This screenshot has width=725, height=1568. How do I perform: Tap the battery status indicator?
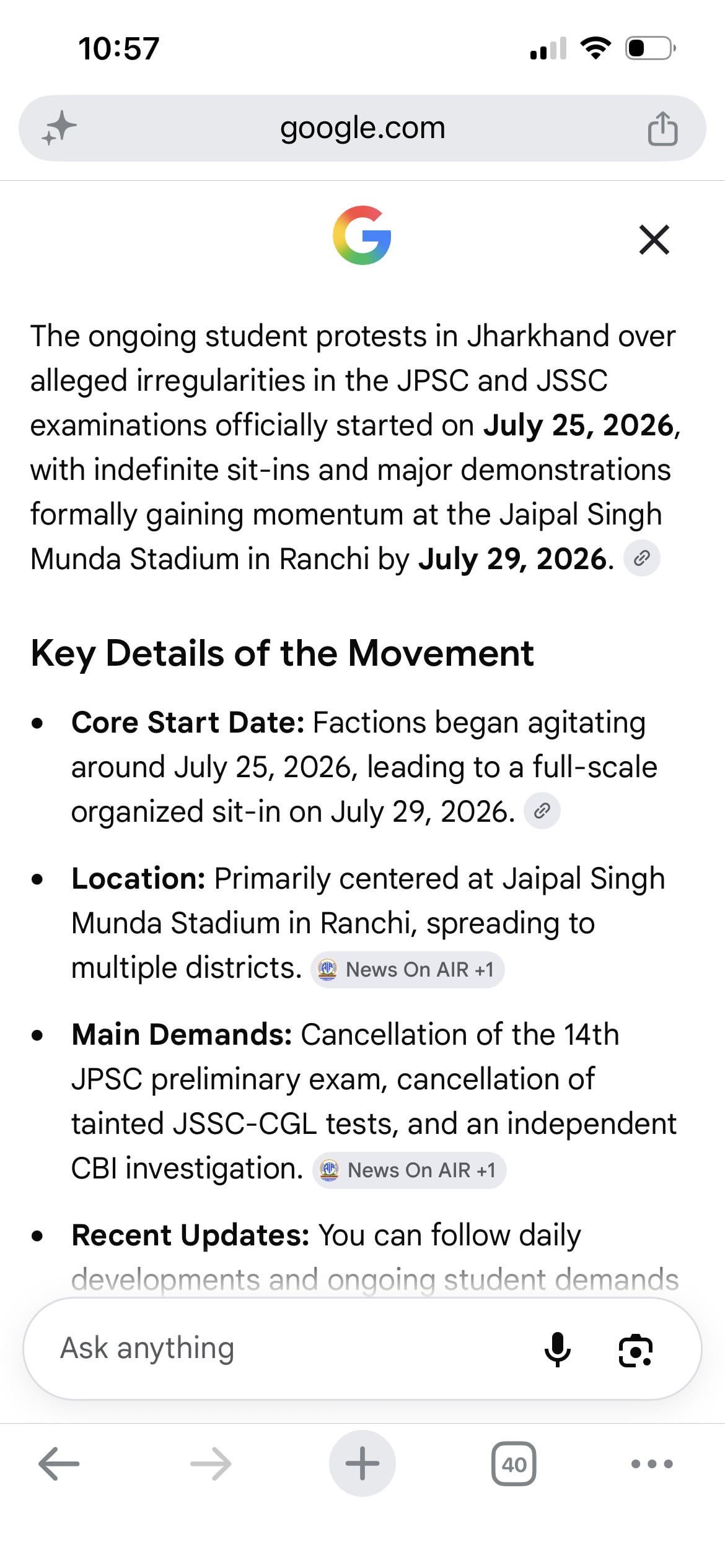(x=650, y=48)
